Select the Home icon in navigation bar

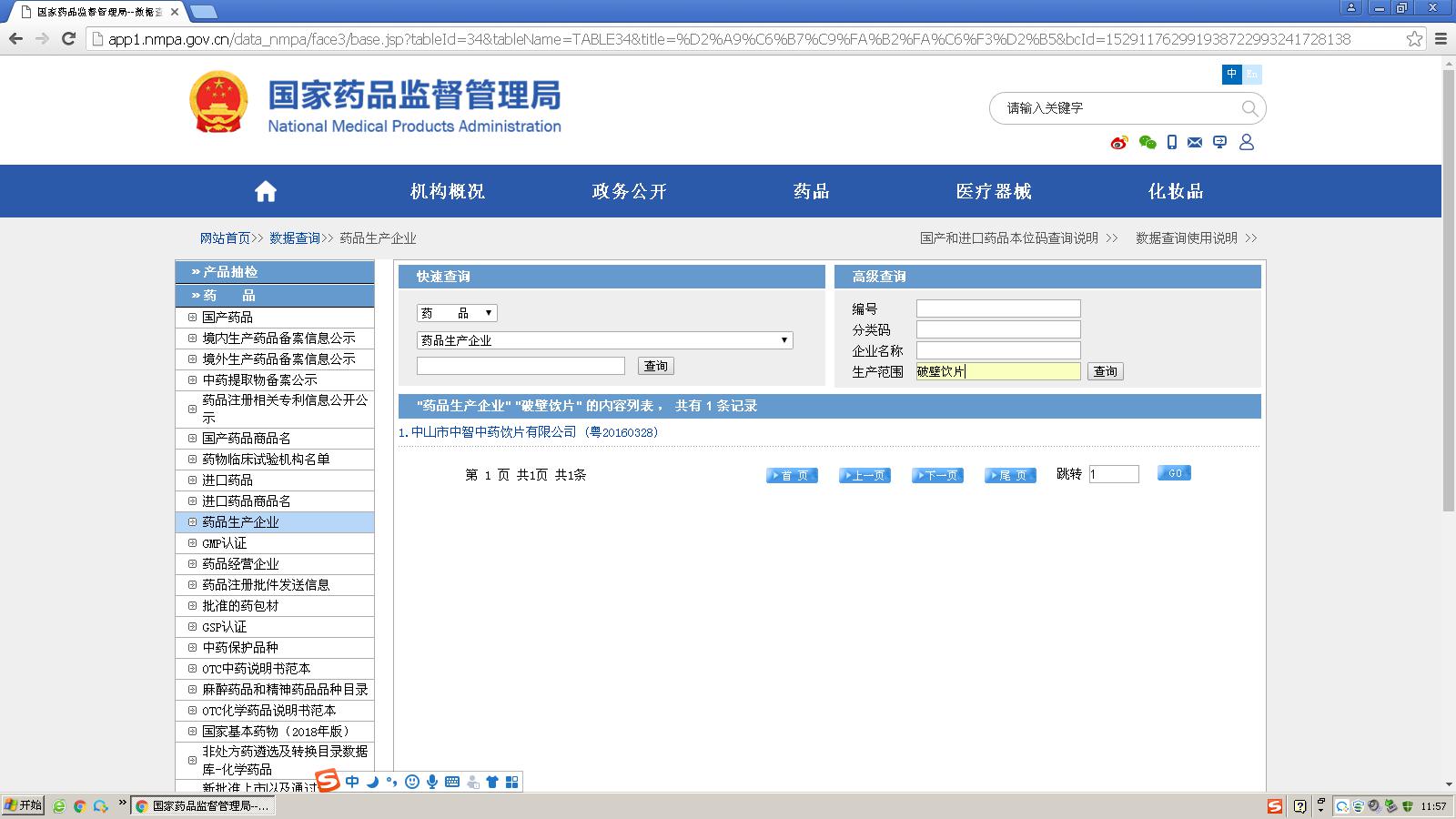tap(265, 190)
